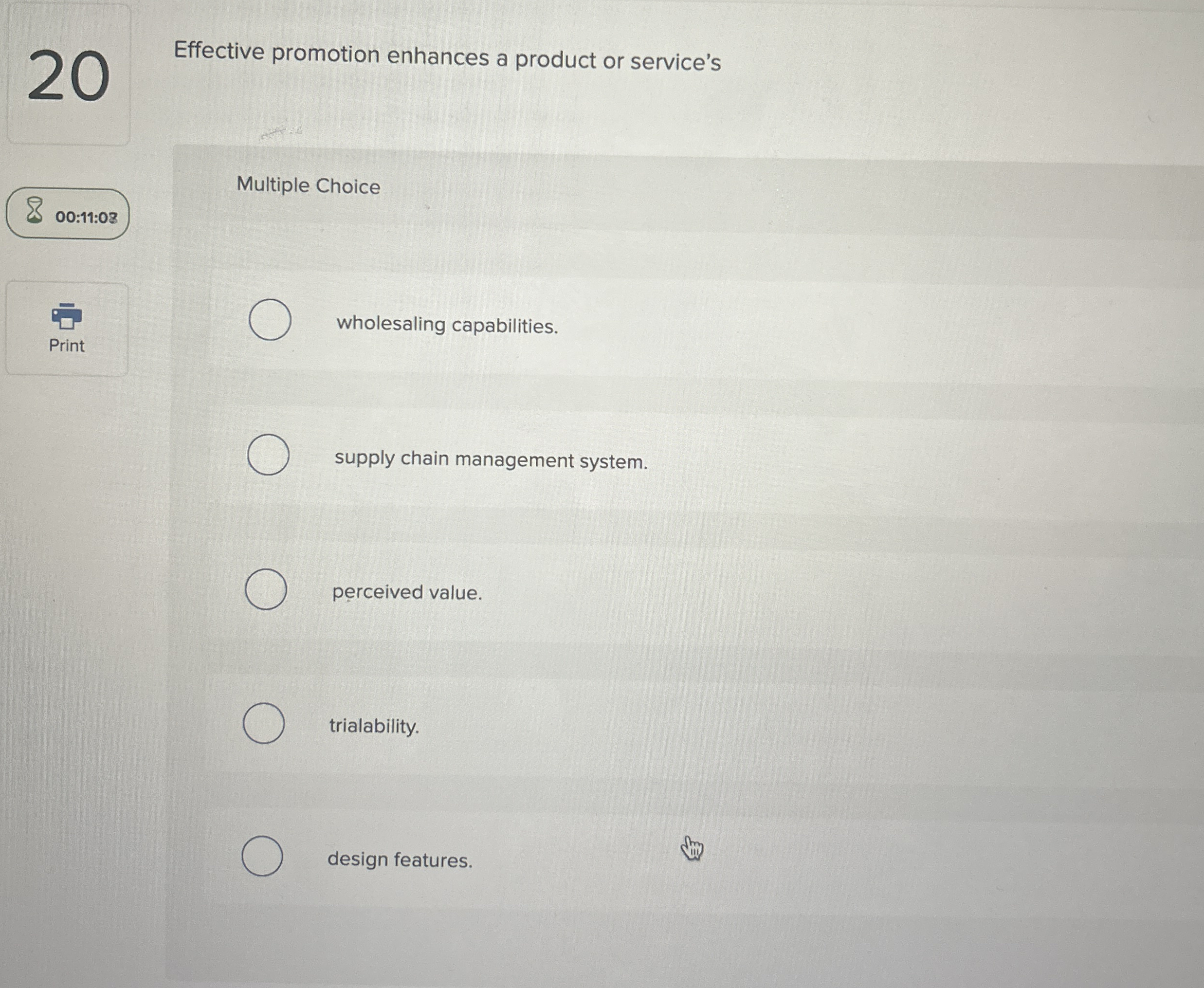Click the hourglass timer icon
The height and width of the screenshot is (988, 1204).
(34, 211)
